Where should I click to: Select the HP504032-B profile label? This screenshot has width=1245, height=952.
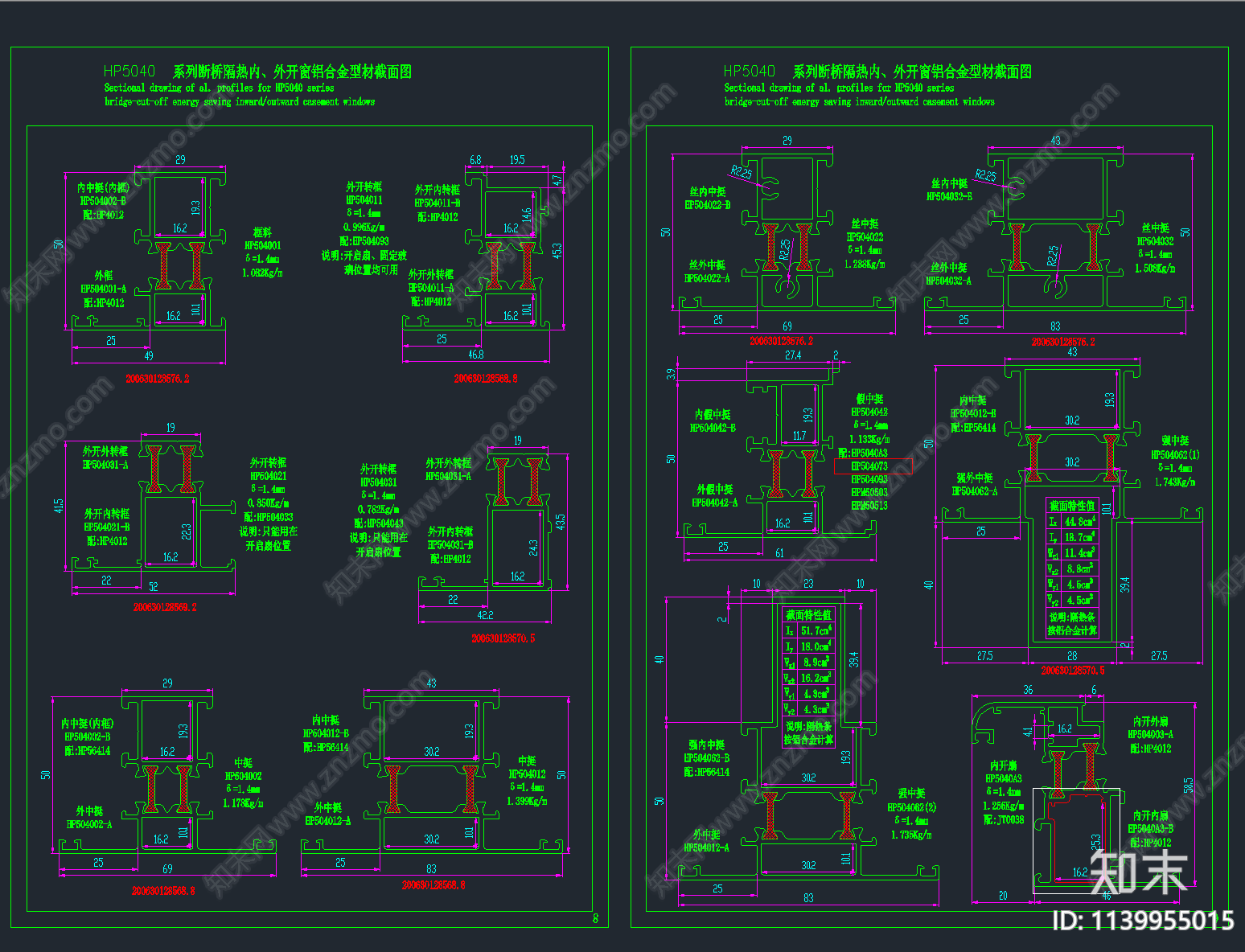(x=949, y=196)
